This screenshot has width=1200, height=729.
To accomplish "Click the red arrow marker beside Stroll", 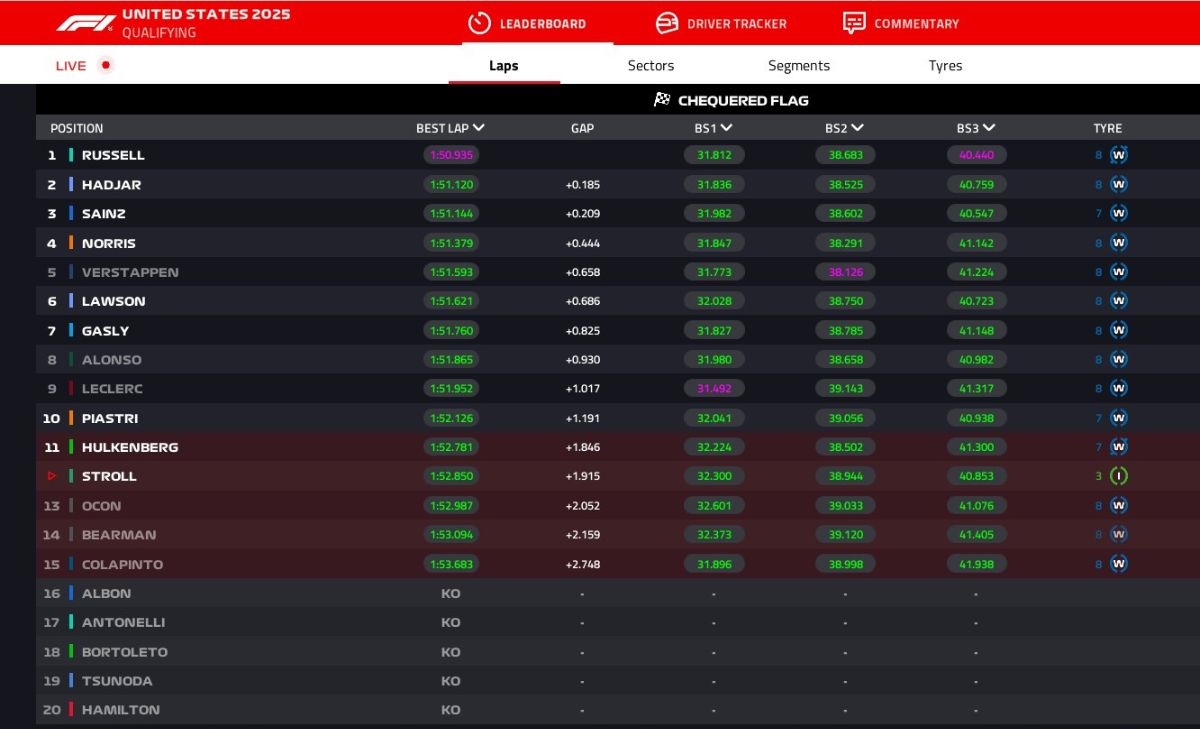I will click(x=52, y=476).
